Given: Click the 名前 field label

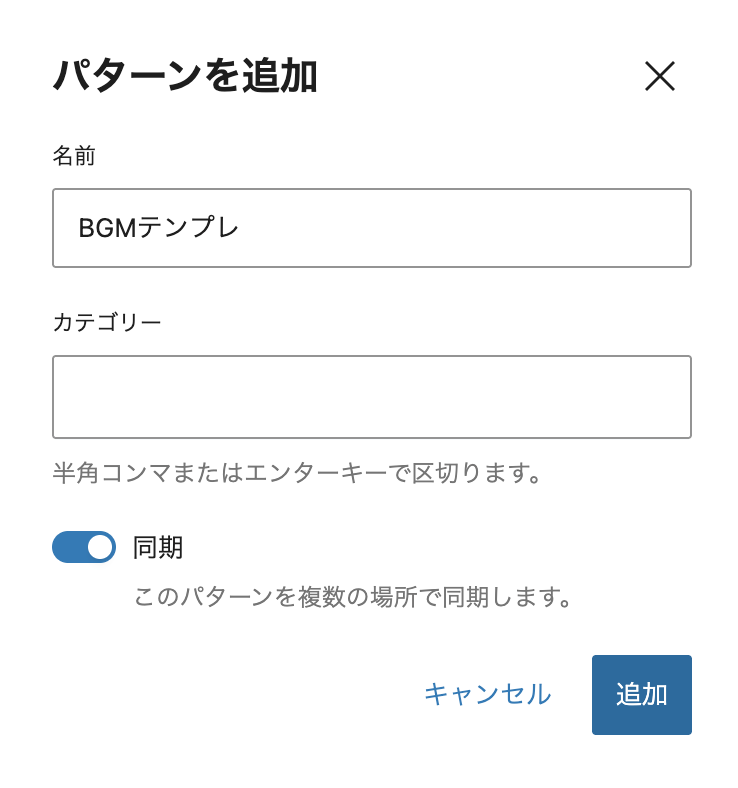Looking at the screenshot, I should coord(74,156).
